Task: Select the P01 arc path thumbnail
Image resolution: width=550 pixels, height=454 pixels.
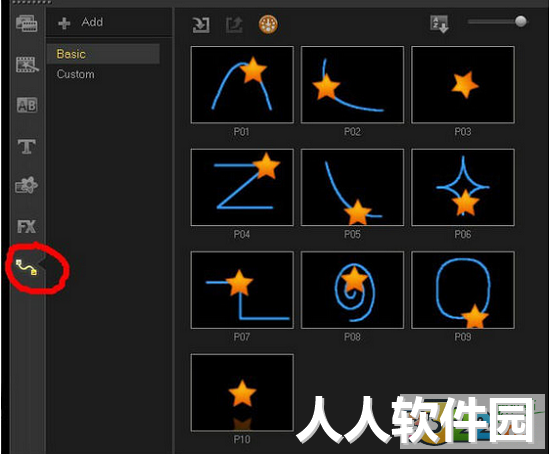Action: [242, 85]
